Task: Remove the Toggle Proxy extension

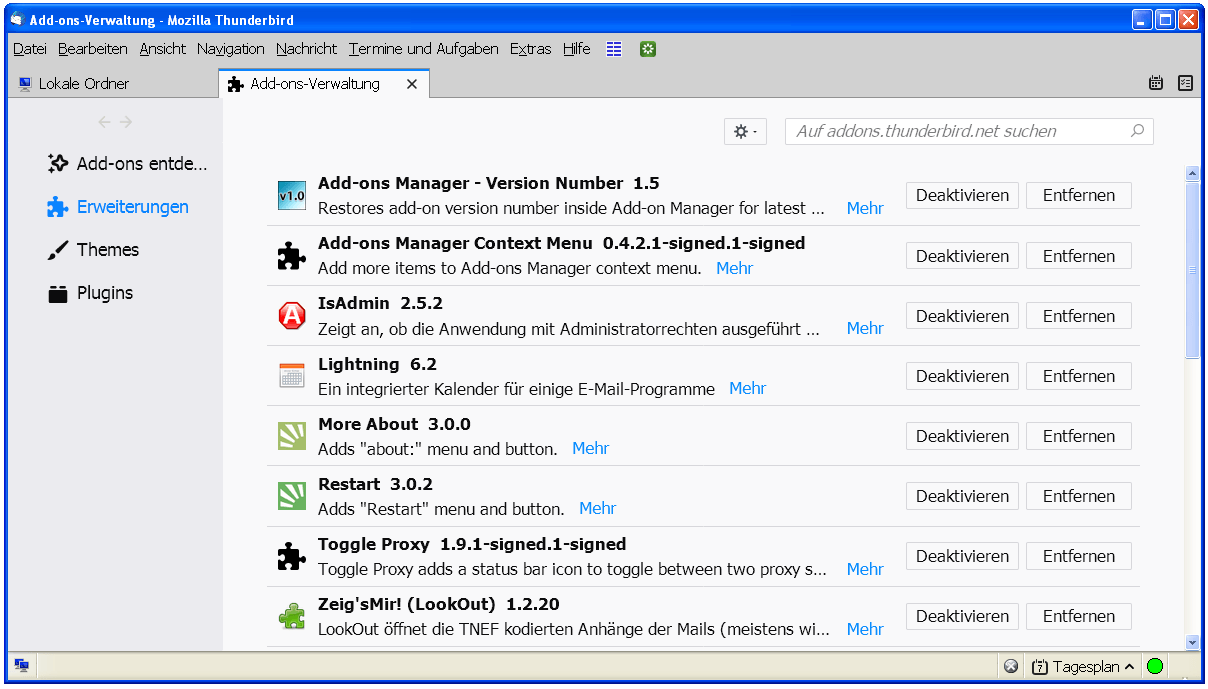Action: click(x=1079, y=556)
